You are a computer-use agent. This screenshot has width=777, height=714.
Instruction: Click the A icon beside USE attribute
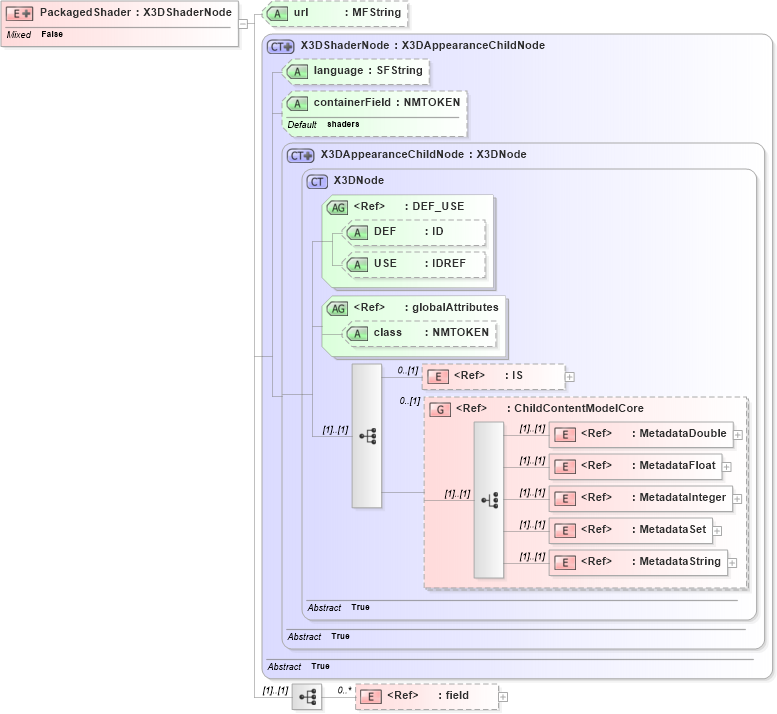(357, 265)
